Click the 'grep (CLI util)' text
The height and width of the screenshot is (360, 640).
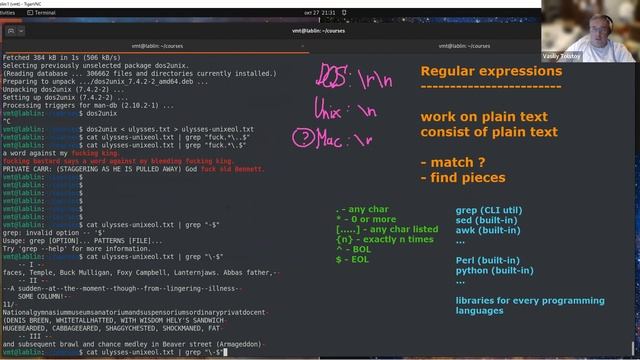(489, 210)
